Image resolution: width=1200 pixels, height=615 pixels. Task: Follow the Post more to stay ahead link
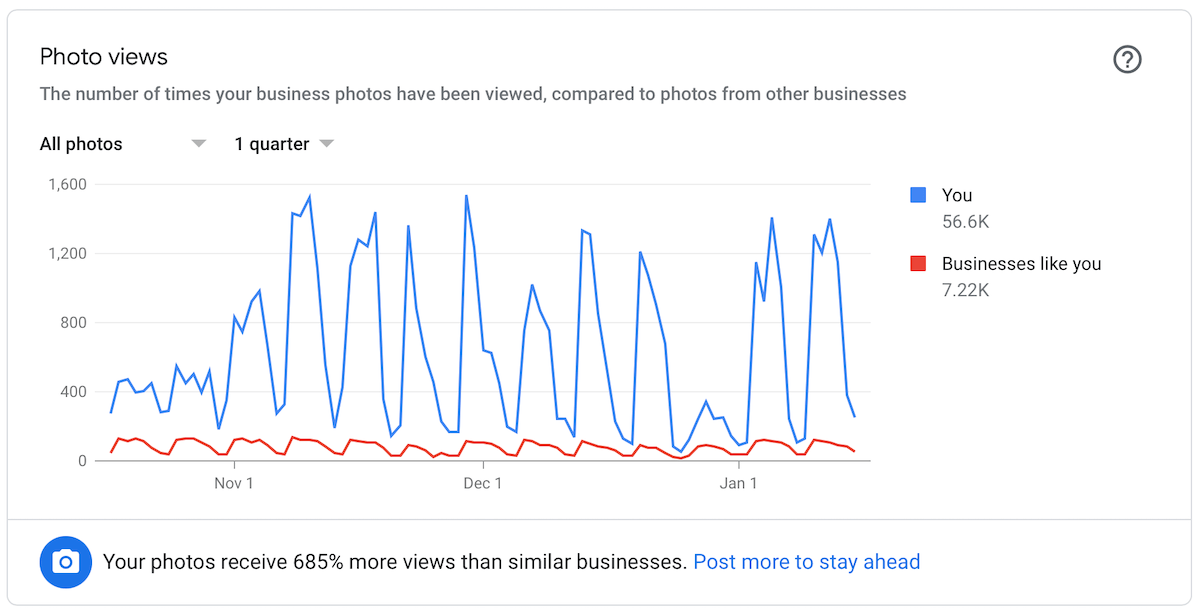tap(807, 562)
